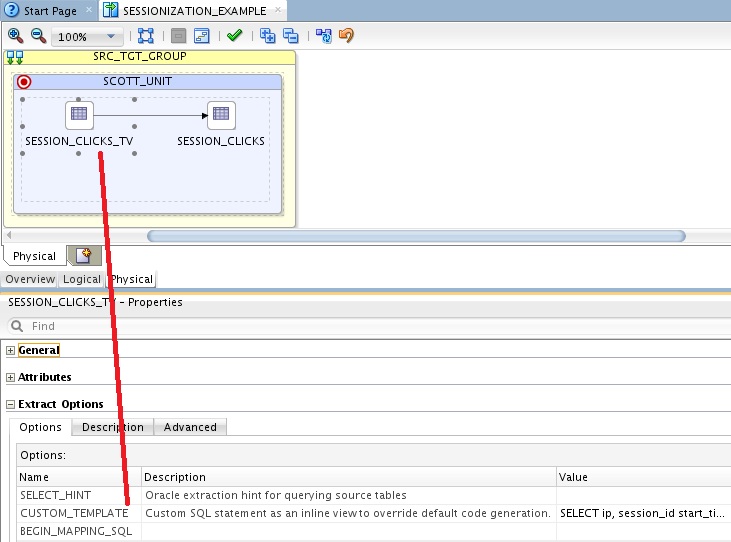The height and width of the screenshot is (542, 731).
Task: Click the gray collapse box toolbar icon
Action: tap(178, 36)
